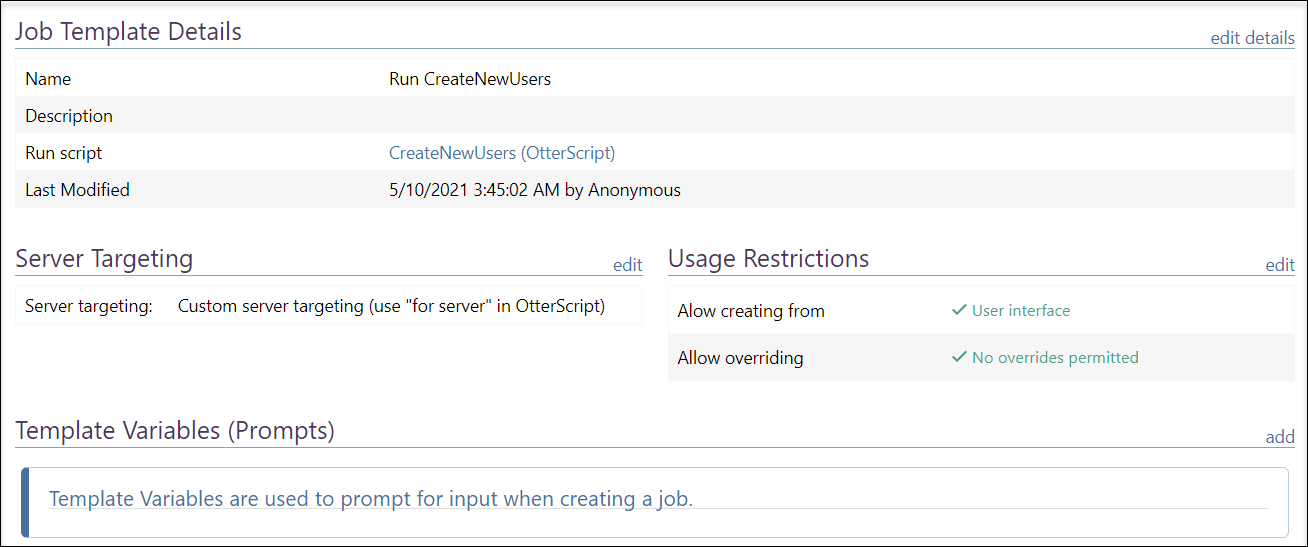Click the Usage Restrictions heading
This screenshot has width=1308, height=547.
(x=769, y=259)
